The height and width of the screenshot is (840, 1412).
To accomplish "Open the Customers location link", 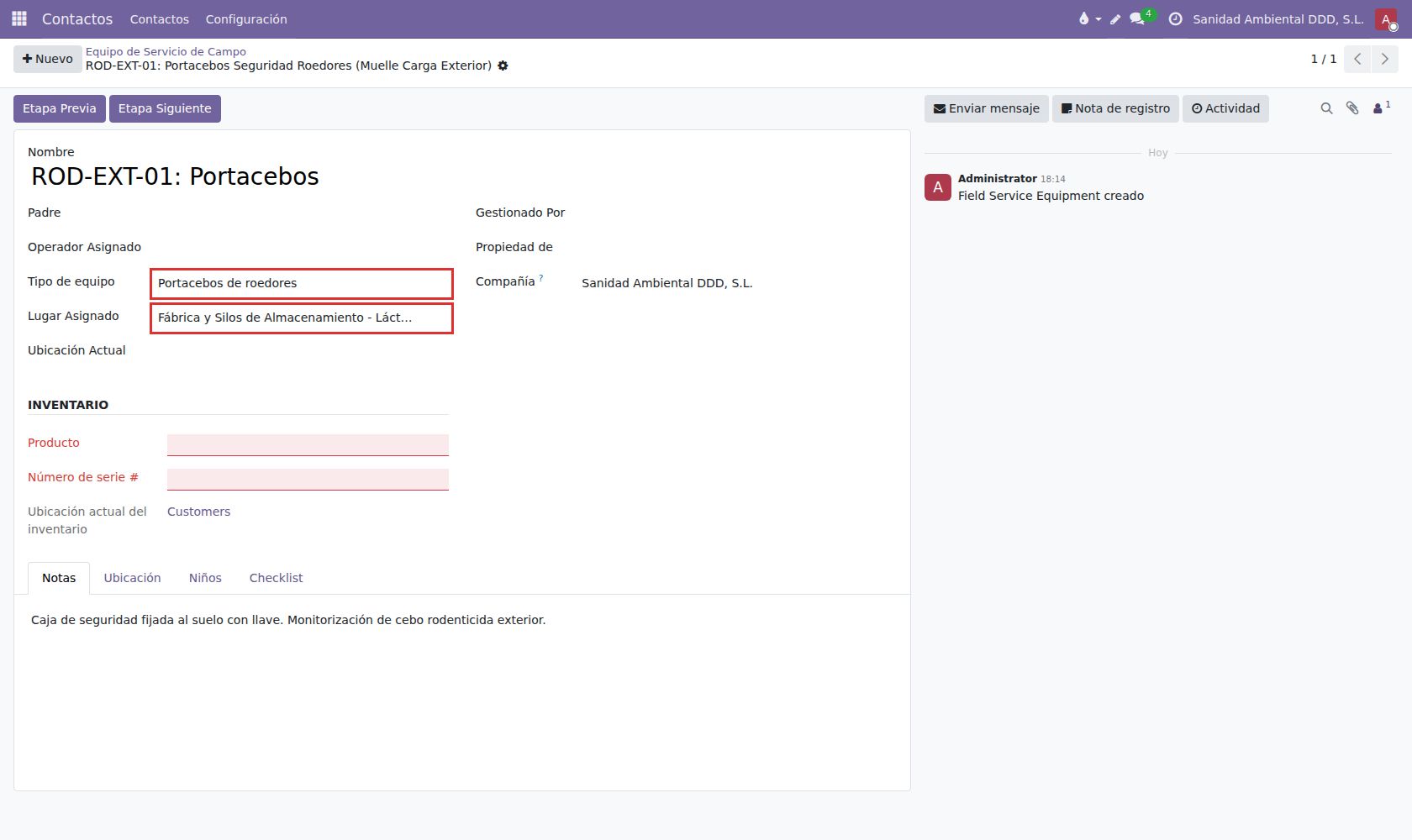I will coord(198,512).
